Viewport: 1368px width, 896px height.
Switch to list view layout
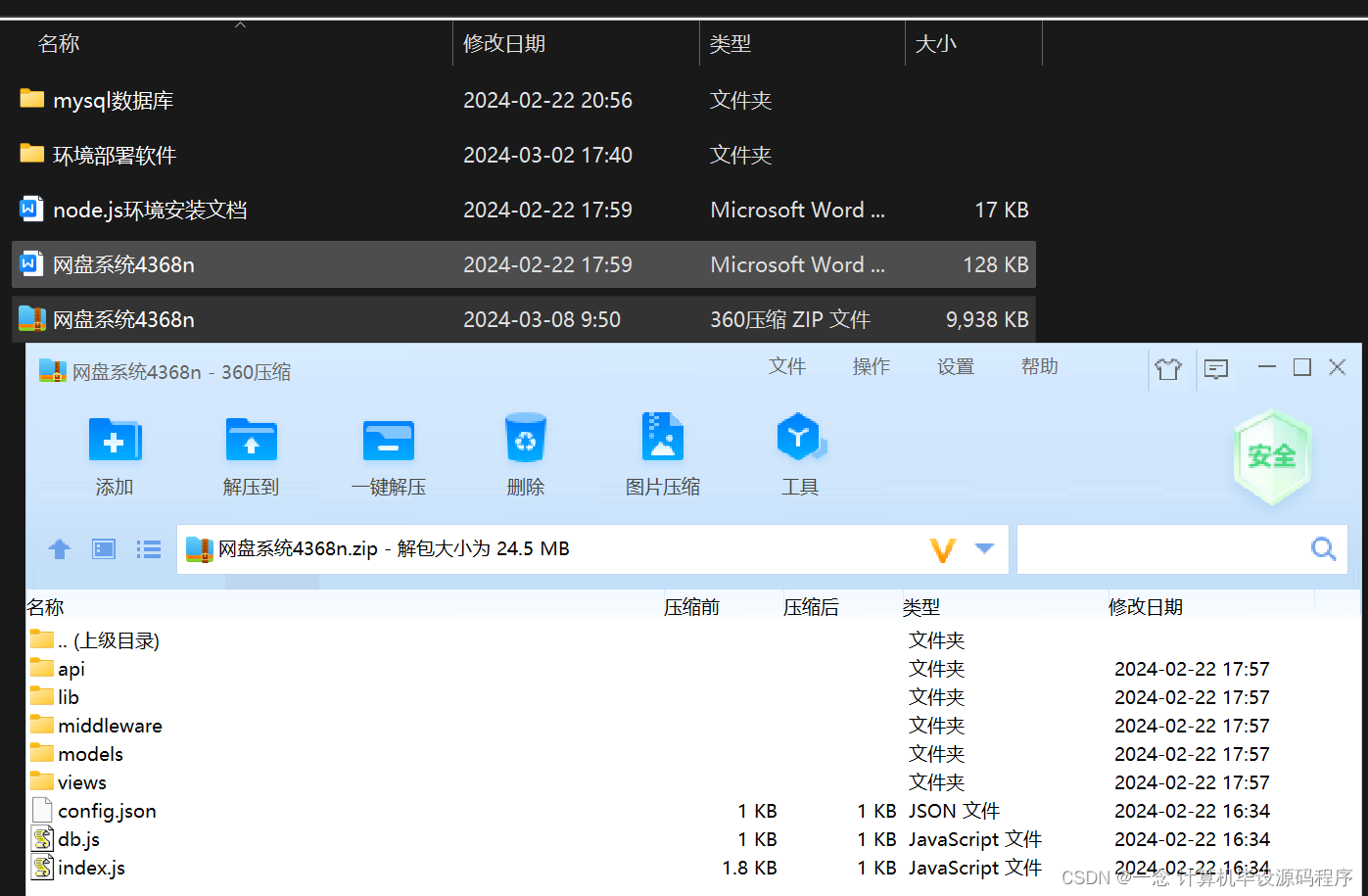pyautogui.click(x=148, y=549)
